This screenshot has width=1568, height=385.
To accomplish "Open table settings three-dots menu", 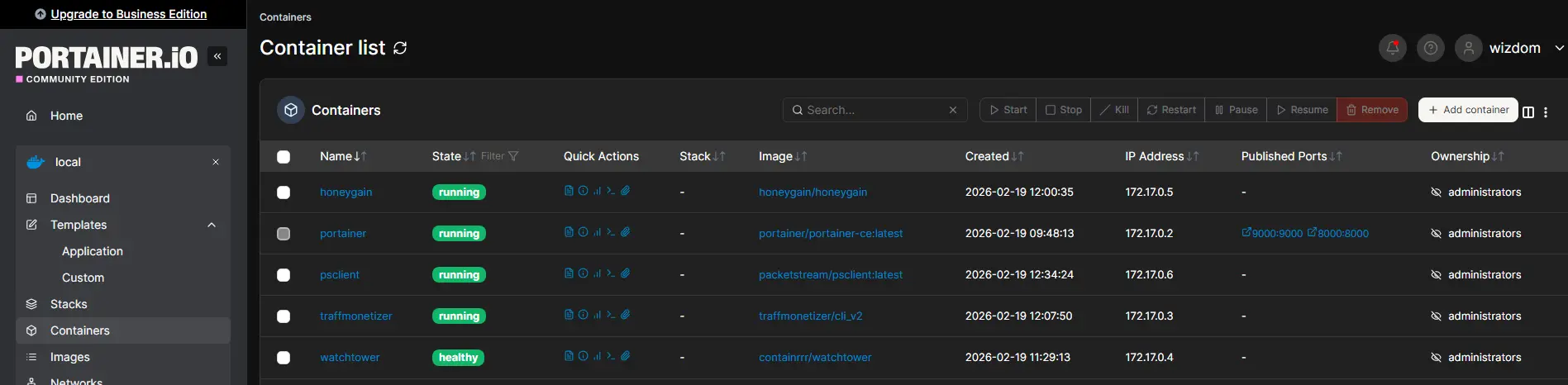I will point(1546,112).
